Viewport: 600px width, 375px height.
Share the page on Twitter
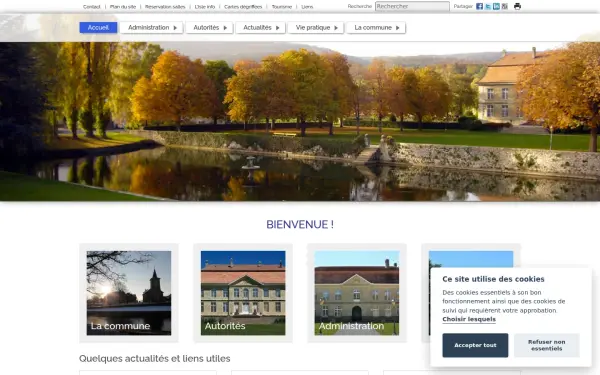click(x=488, y=6)
